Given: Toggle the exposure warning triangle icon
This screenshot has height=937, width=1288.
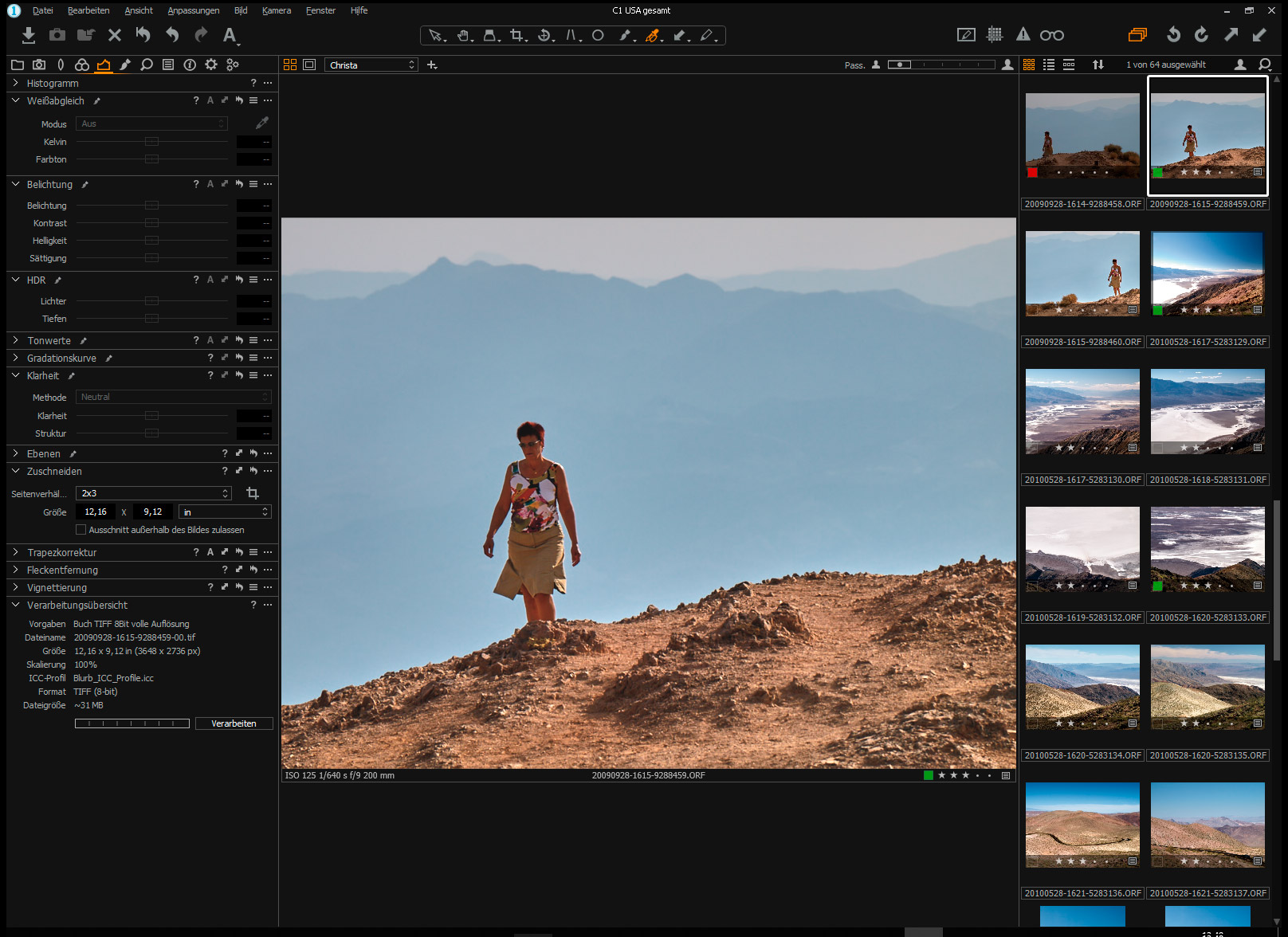Looking at the screenshot, I should (1023, 34).
